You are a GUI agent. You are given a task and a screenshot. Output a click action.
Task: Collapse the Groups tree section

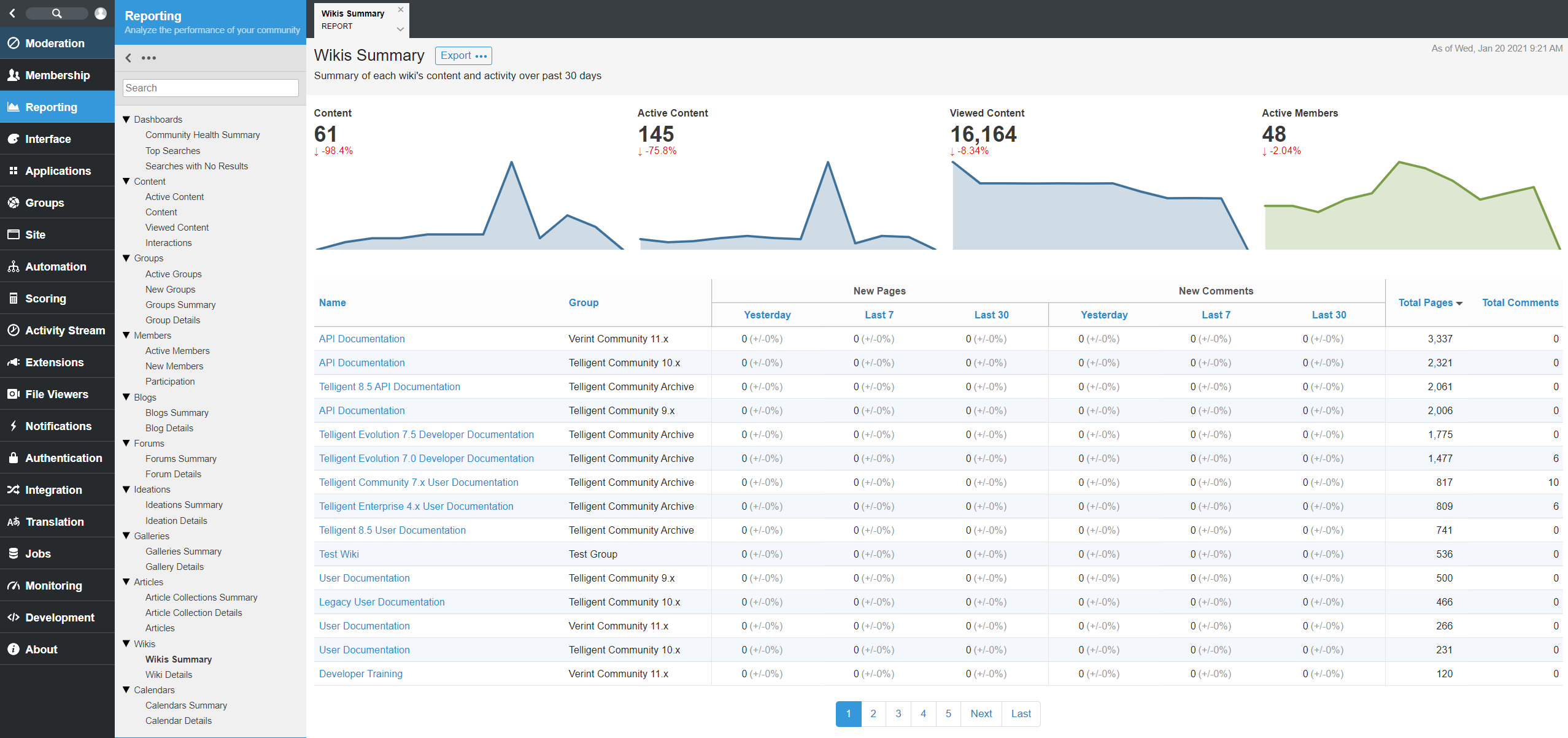point(126,258)
